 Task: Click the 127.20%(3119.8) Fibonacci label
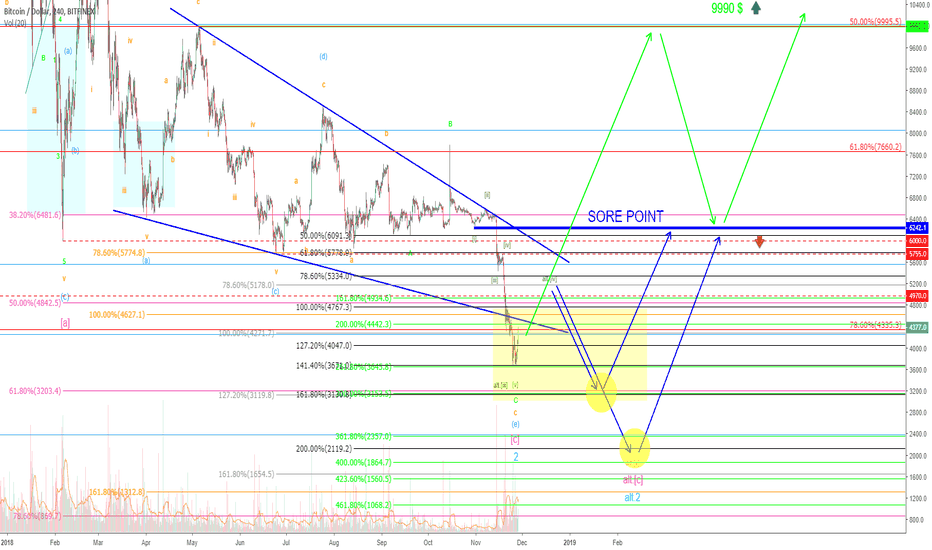(246, 394)
